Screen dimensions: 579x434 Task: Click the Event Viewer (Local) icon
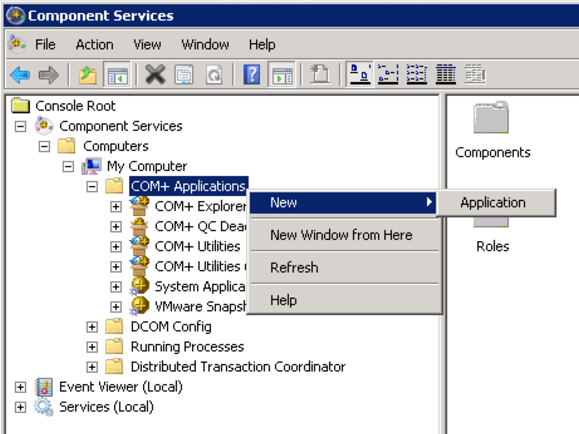[x=44, y=387]
